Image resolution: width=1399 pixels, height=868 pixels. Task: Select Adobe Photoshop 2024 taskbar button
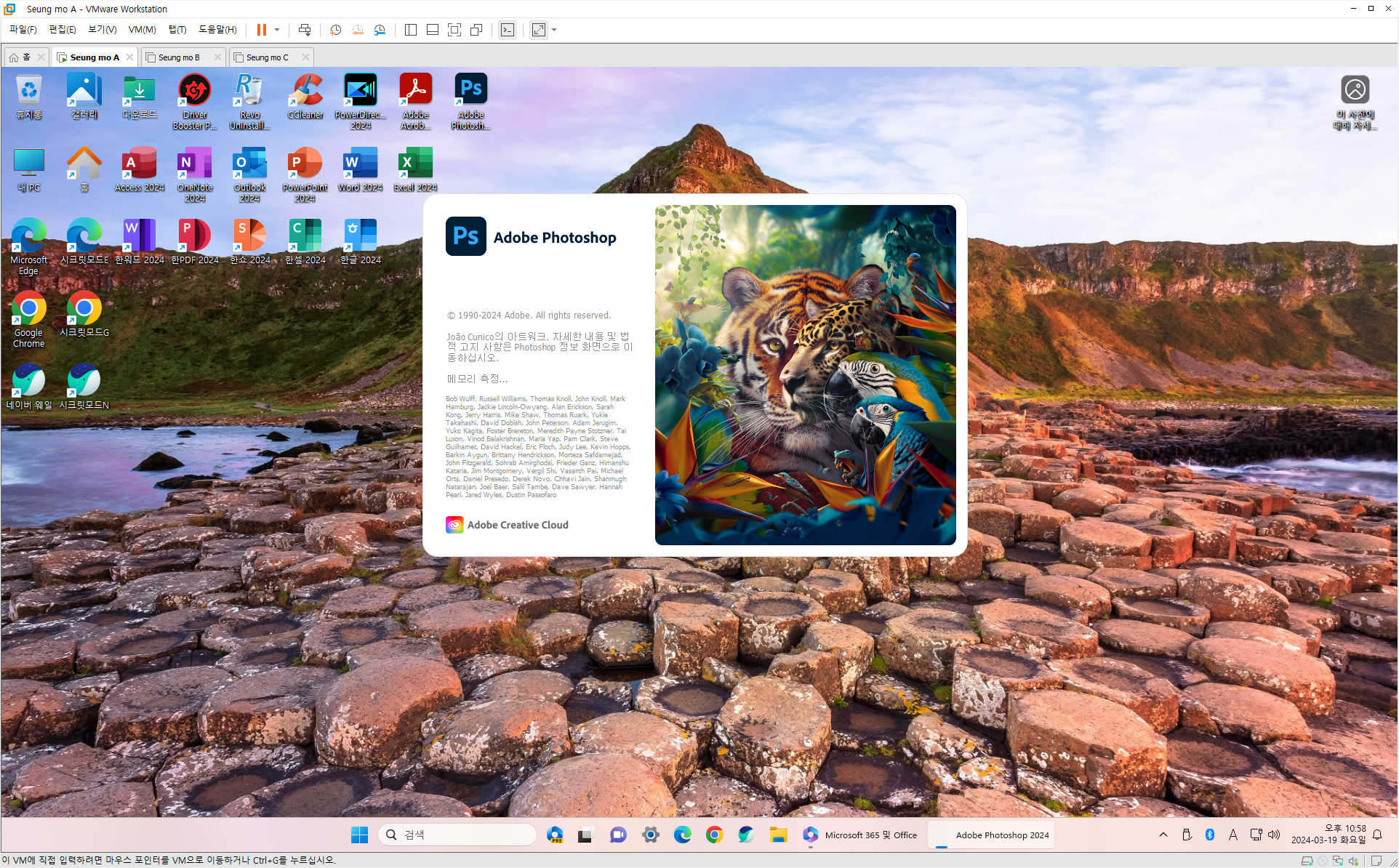[991, 835]
